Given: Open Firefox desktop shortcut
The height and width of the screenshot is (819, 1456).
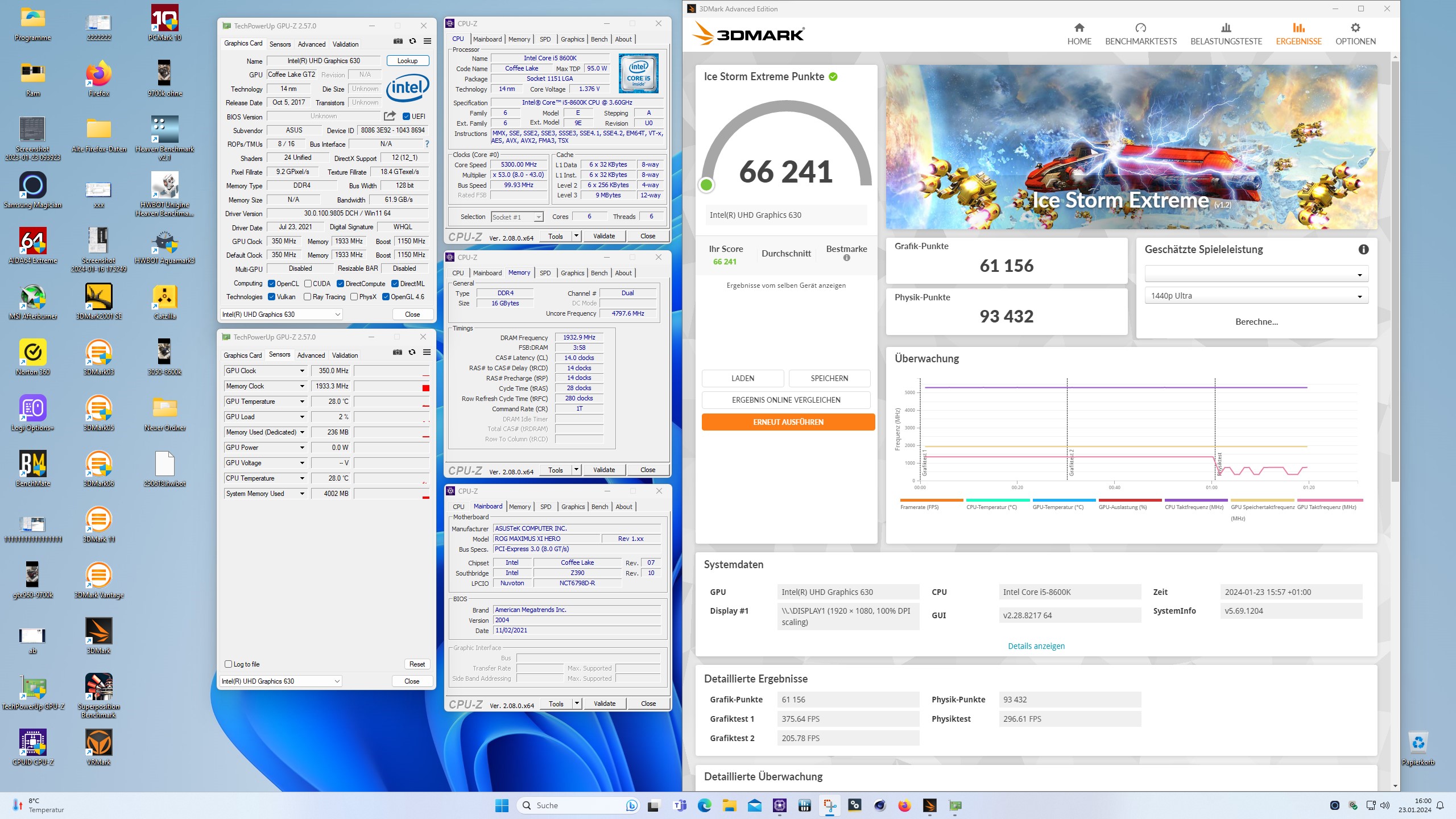Looking at the screenshot, I should (x=98, y=78).
